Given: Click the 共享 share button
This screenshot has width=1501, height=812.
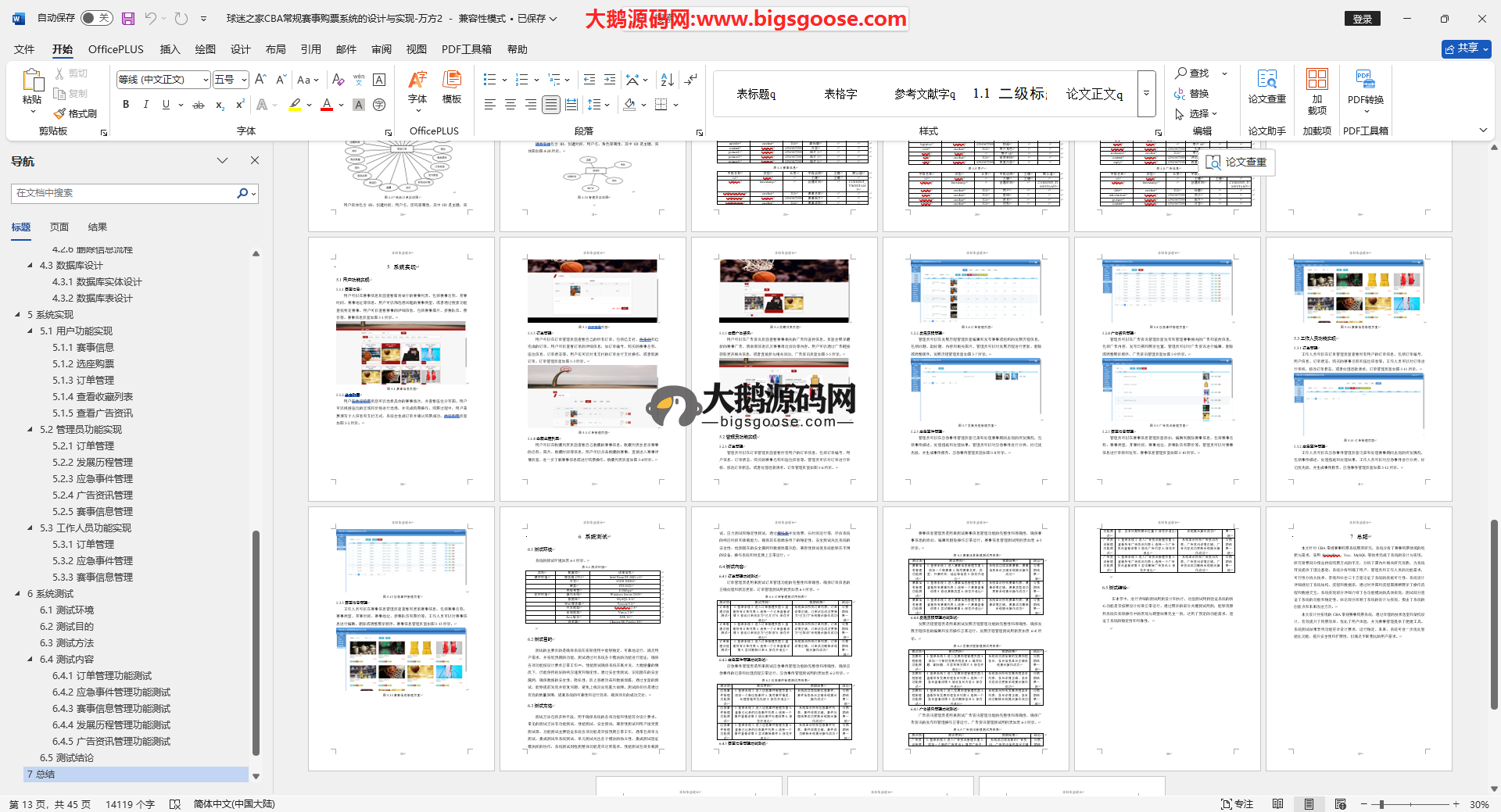Looking at the screenshot, I should (x=1466, y=48).
